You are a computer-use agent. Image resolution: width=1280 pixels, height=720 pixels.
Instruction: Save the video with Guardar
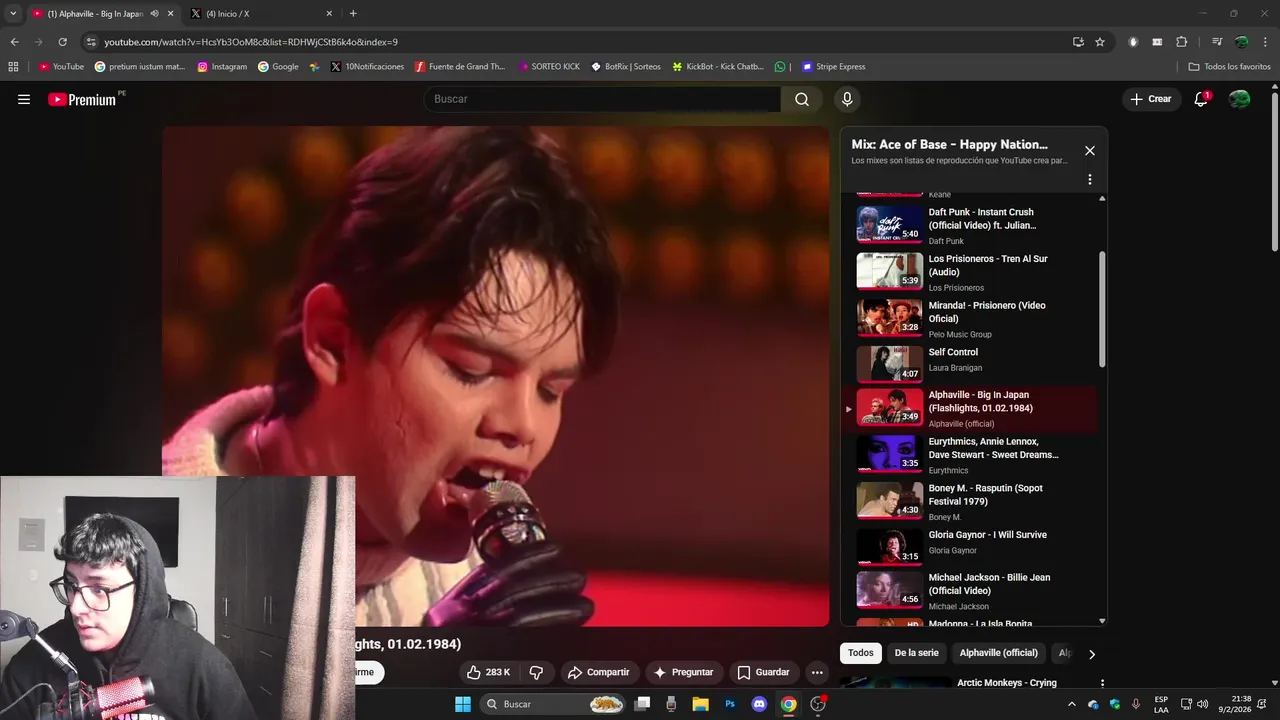pyautogui.click(x=763, y=672)
